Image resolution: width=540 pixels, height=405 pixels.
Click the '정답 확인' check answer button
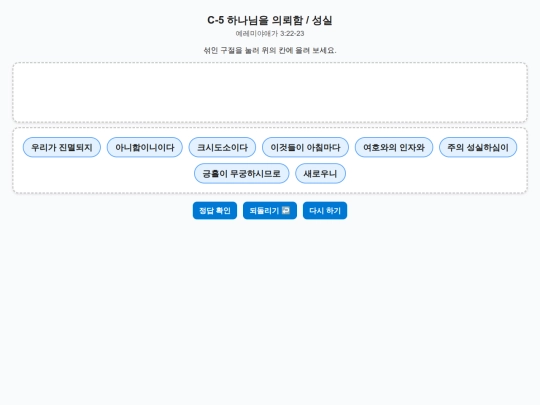click(x=215, y=210)
